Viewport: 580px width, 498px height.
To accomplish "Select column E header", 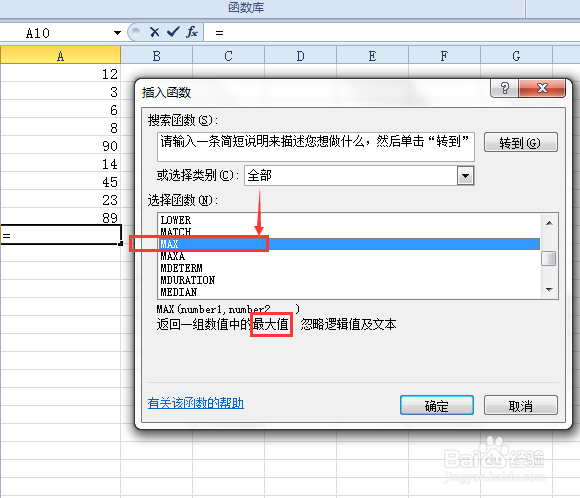I will tap(372, 55).
